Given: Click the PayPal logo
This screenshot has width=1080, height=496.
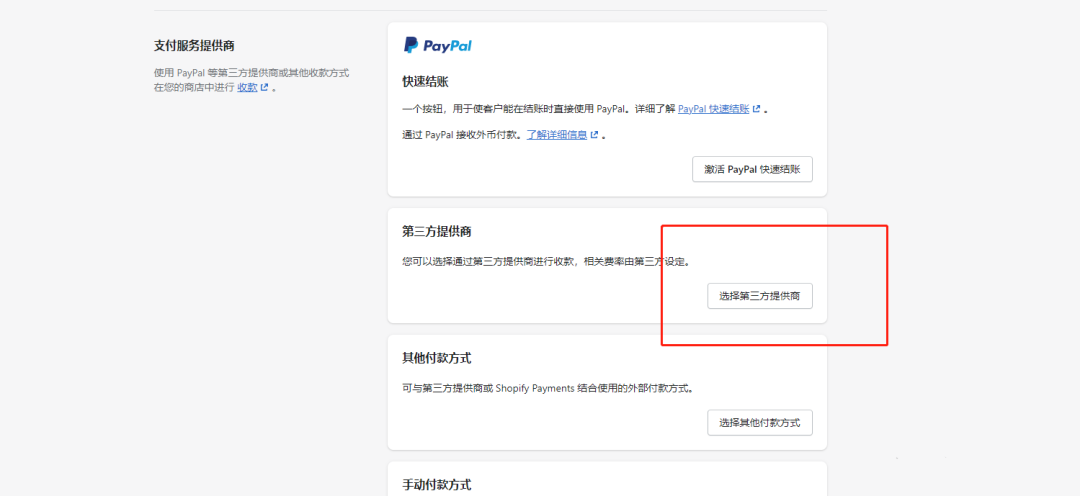Looking at the screenshot, I should (x=438, y=46).
